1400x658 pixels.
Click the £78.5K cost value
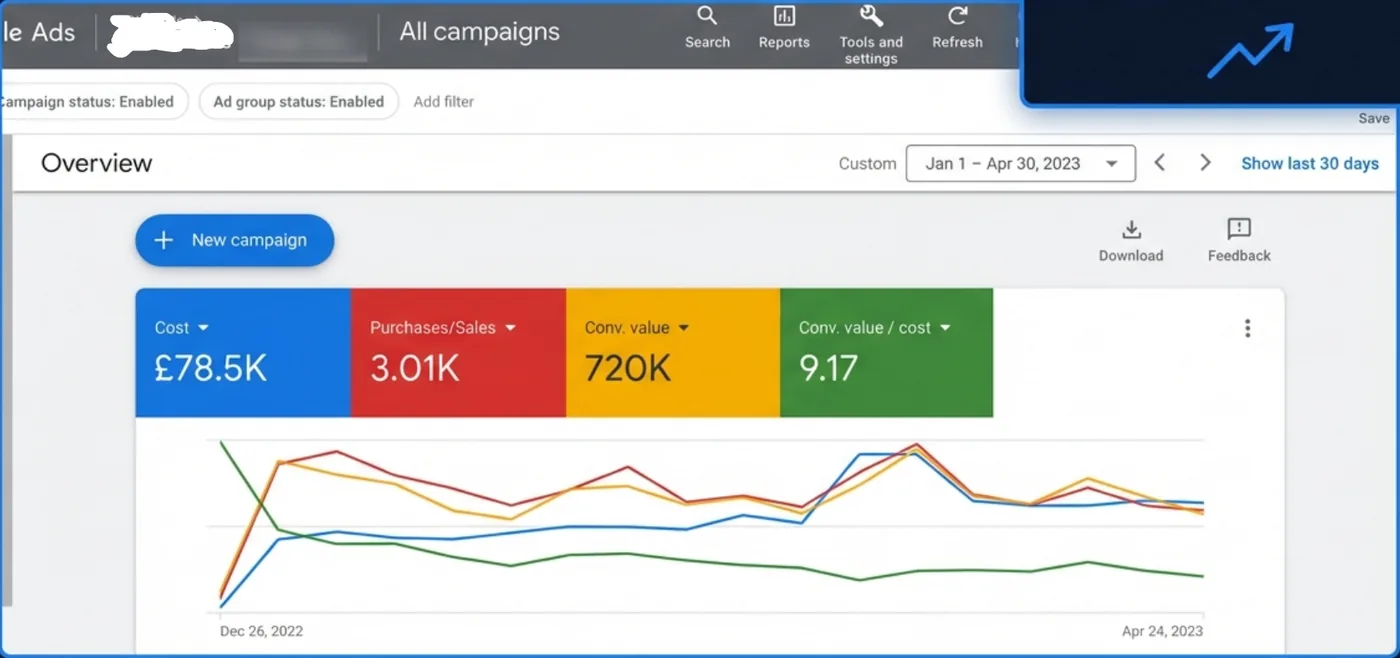tap(211, 369)
